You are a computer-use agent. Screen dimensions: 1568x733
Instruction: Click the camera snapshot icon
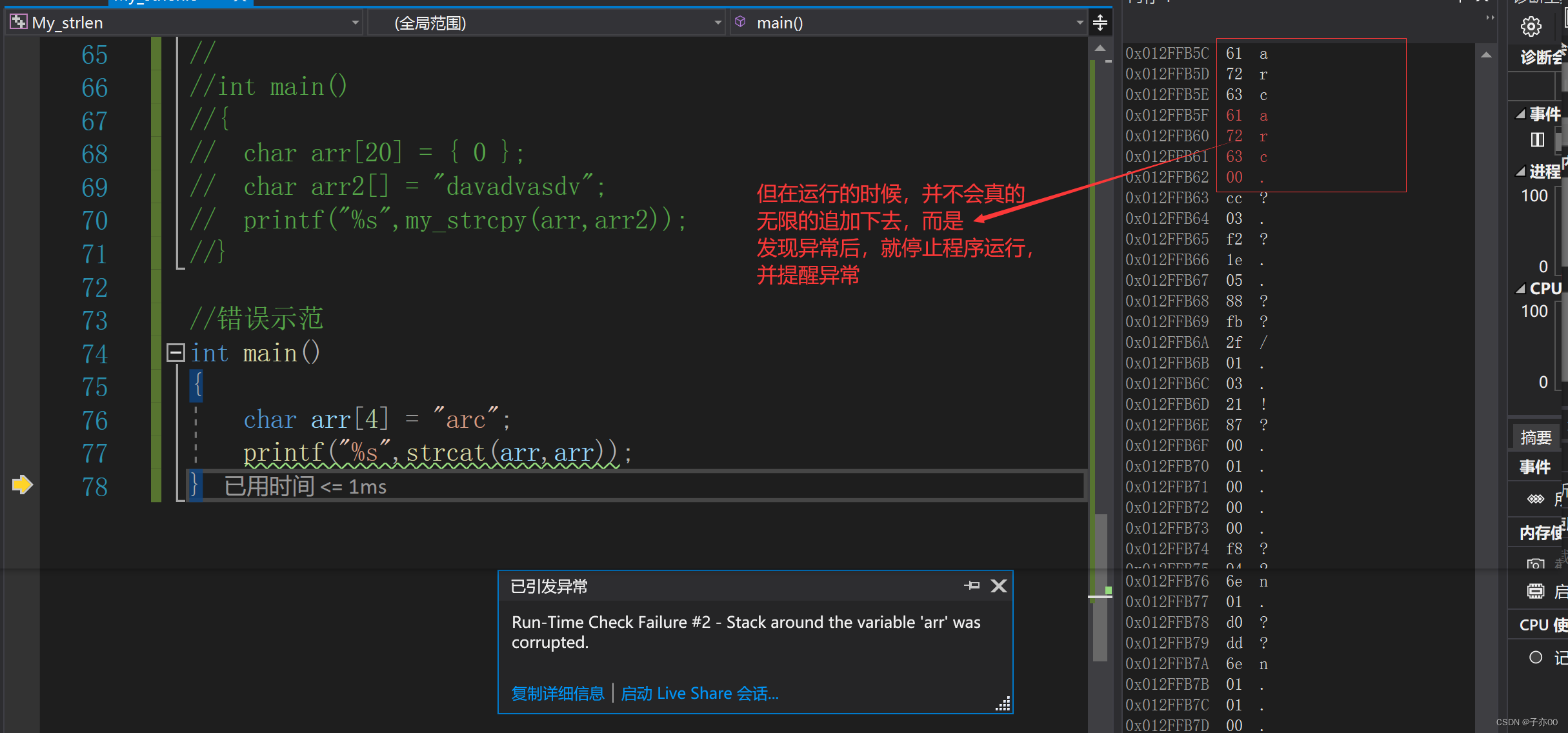(x=1536, y=564)
